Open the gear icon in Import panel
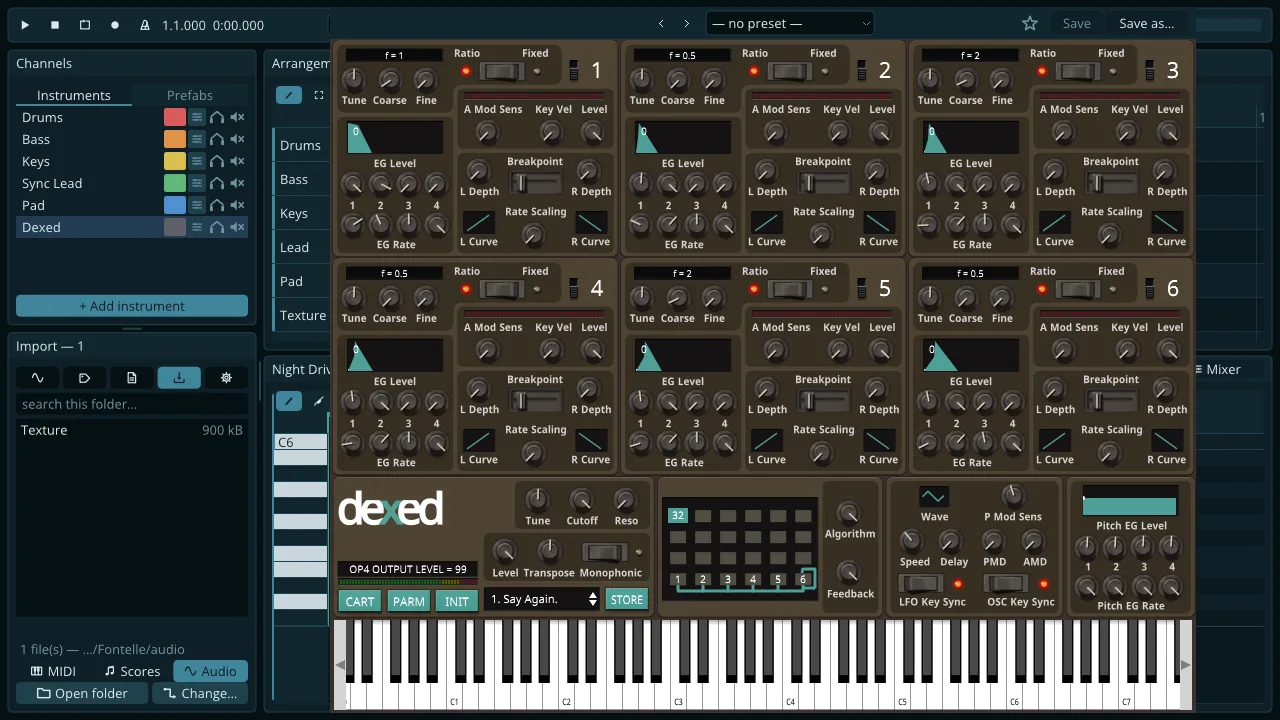 (226, 377)
